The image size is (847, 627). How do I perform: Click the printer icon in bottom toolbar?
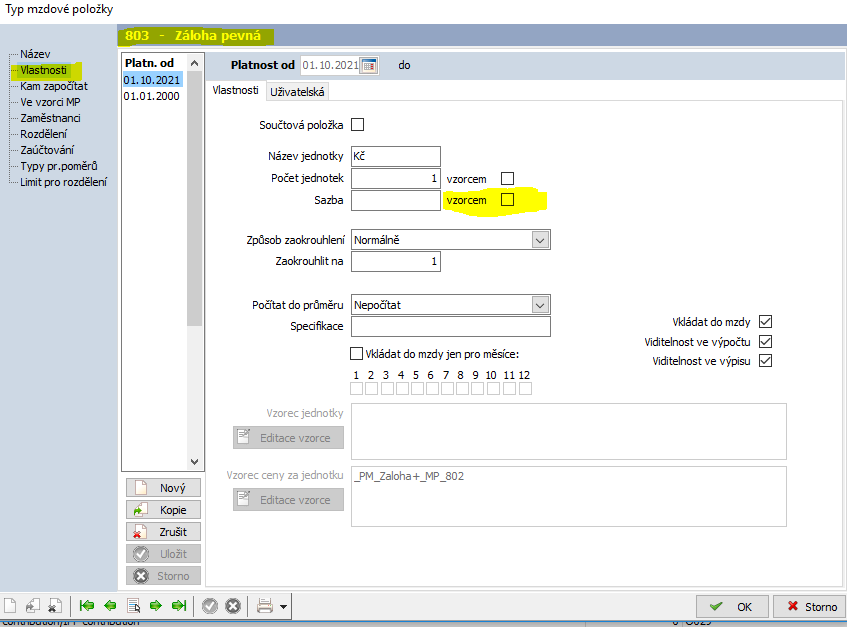click(x=265, y=606)
